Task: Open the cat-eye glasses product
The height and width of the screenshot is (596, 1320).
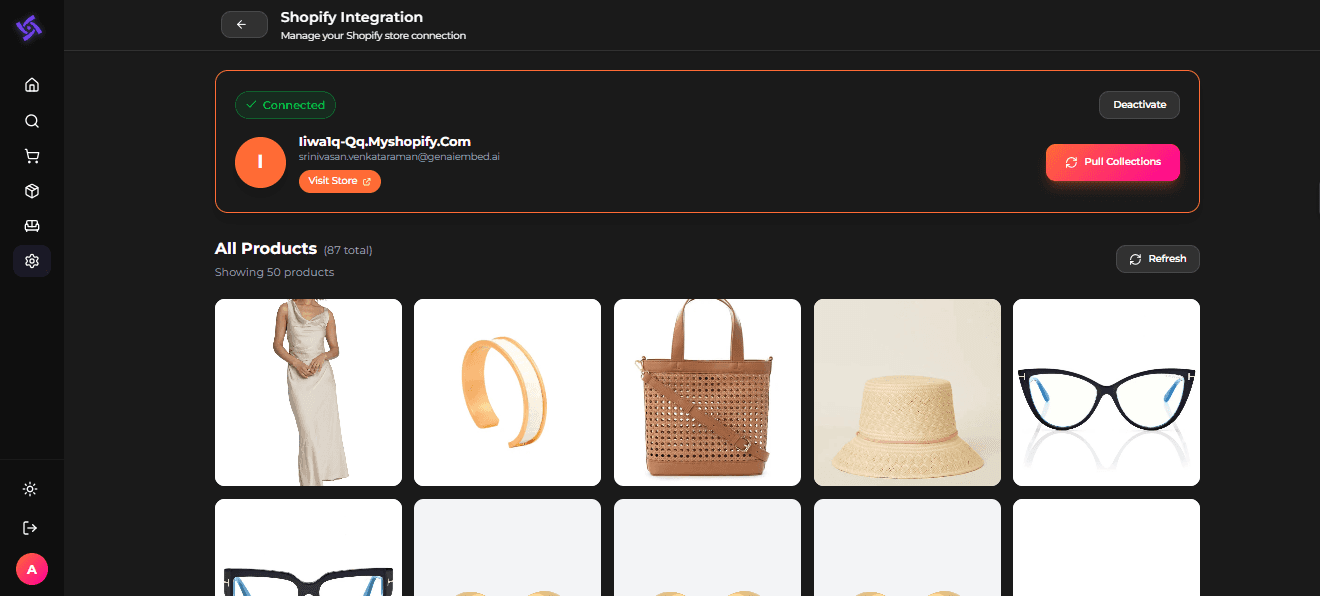Action: [1106, 392]
